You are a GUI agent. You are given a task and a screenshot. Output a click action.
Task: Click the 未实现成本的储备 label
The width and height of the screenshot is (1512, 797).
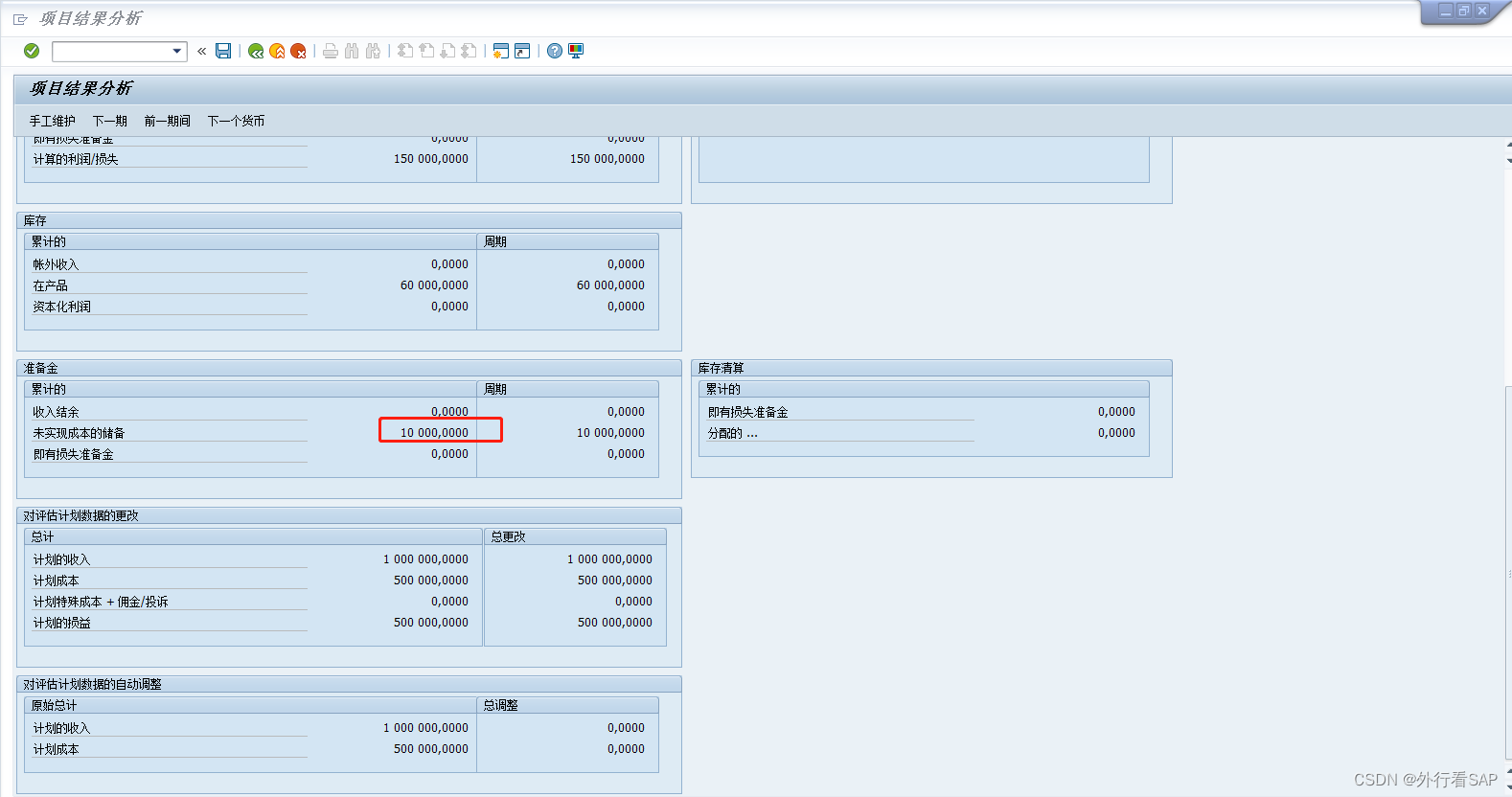[79, 433]
